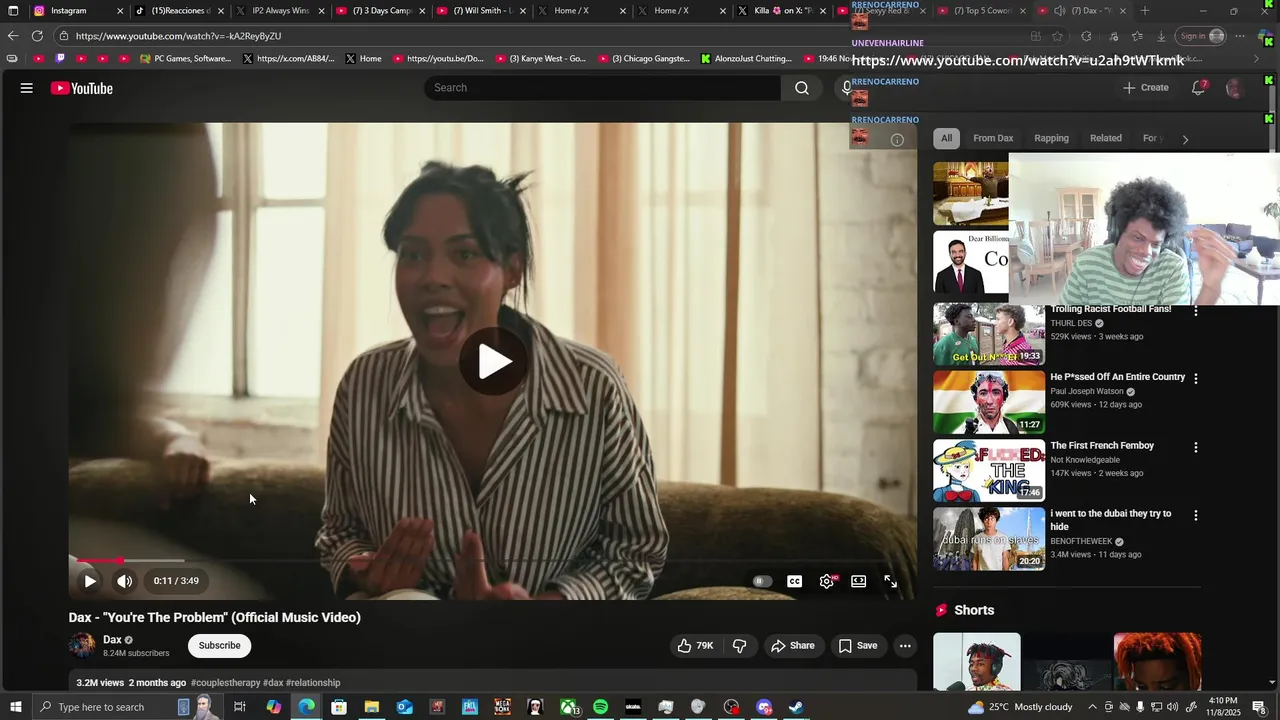
Task: Open YouTube notifications bell
Action: (1198, 88)
